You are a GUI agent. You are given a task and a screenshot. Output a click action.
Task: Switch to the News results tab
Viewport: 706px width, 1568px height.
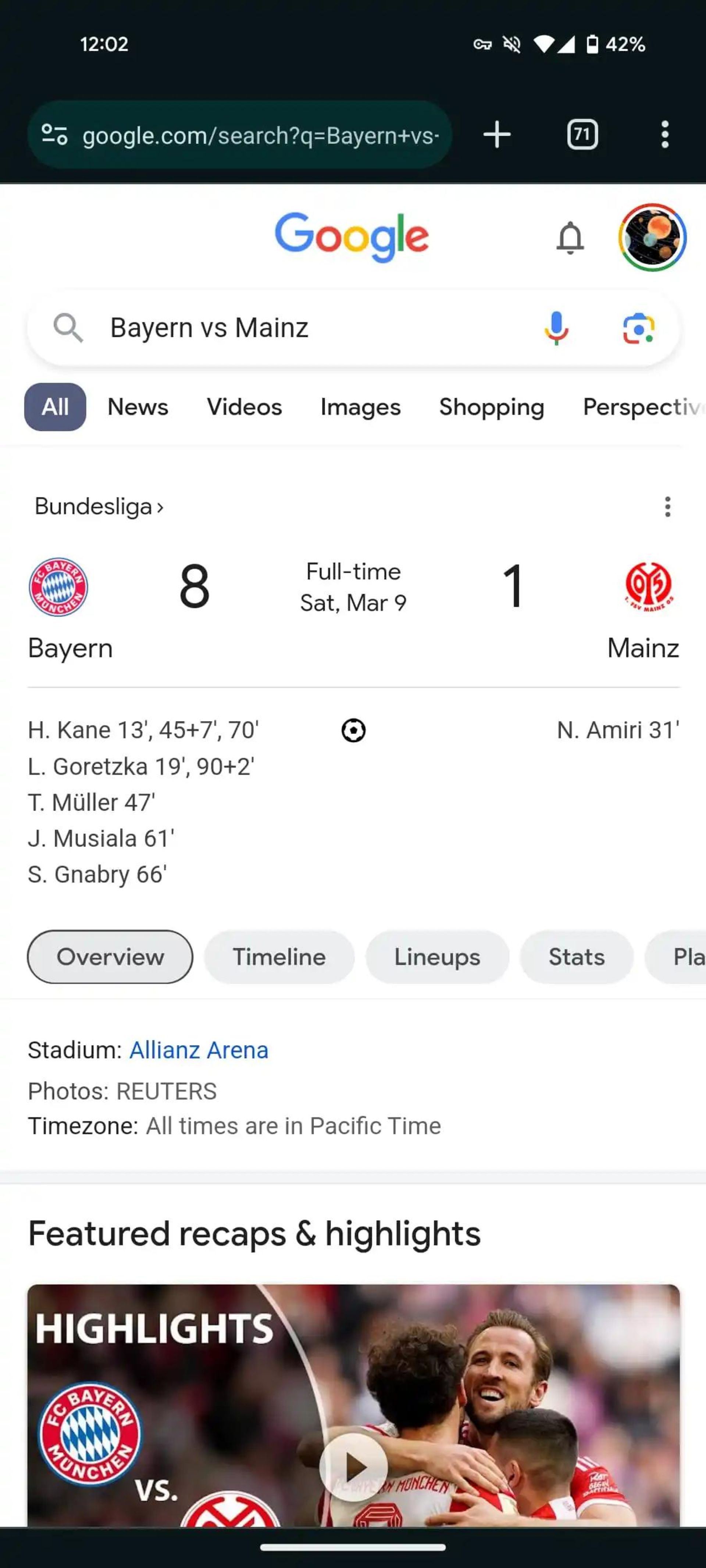(x=138, y=407)
